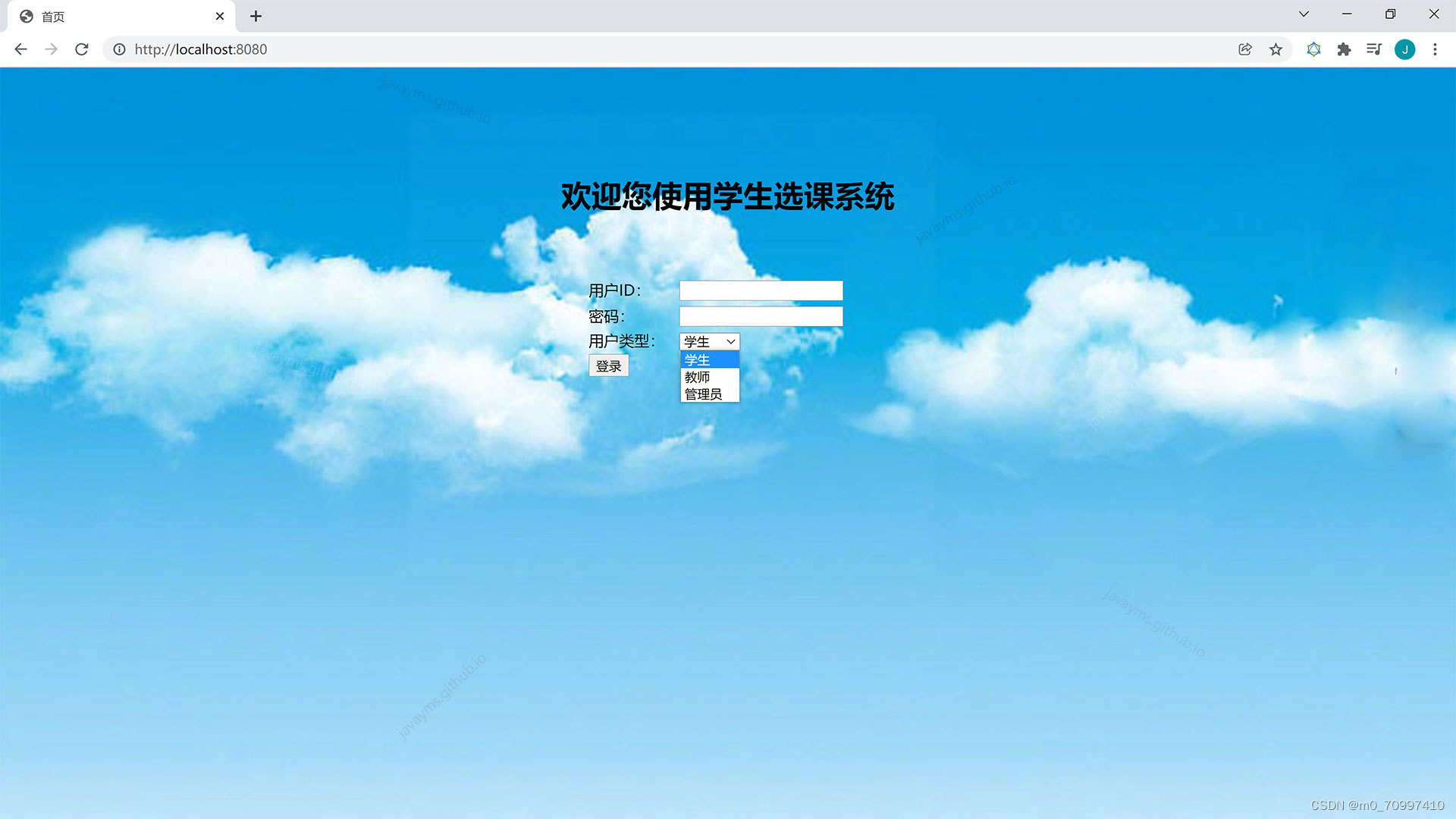Click the site information icon
This screenshot has width=1456, height=819.
click(x=119, y=49)
